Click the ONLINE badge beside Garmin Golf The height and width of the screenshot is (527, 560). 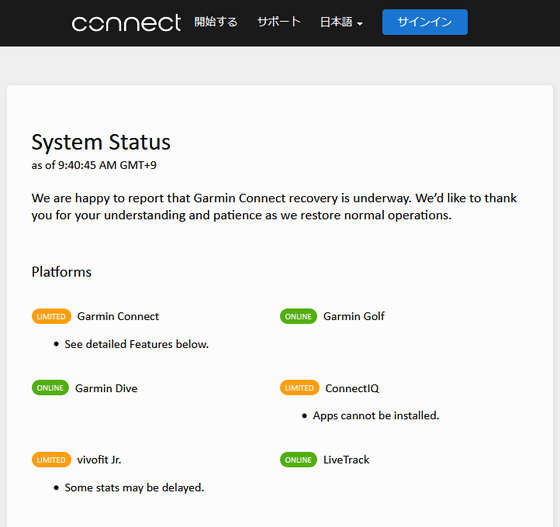tap(298, 316)
